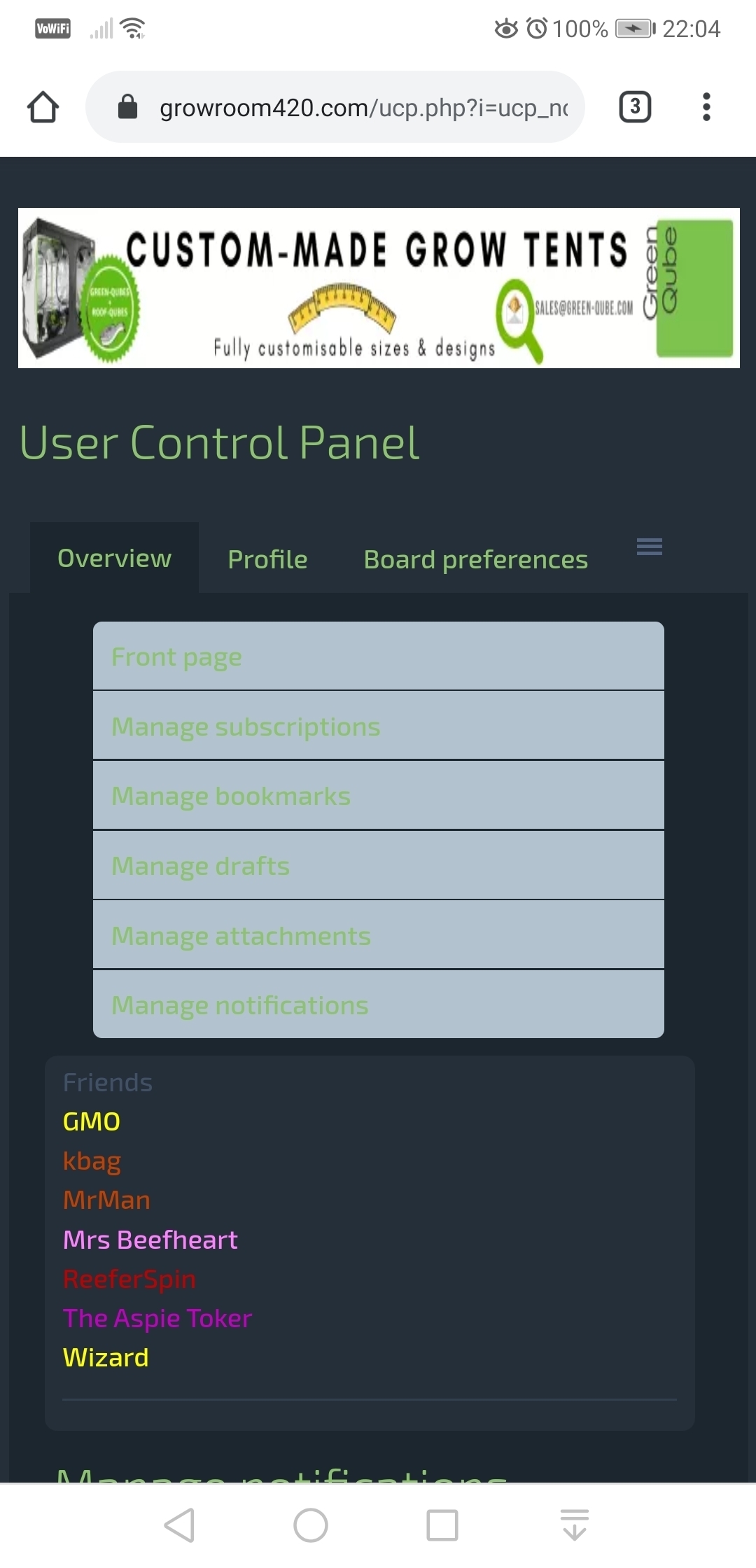The height and width of the screenshot is (1568, 756).
Task: Click the Custom-Made Grow Tents banner ad
Action: [x=379, y=288]
